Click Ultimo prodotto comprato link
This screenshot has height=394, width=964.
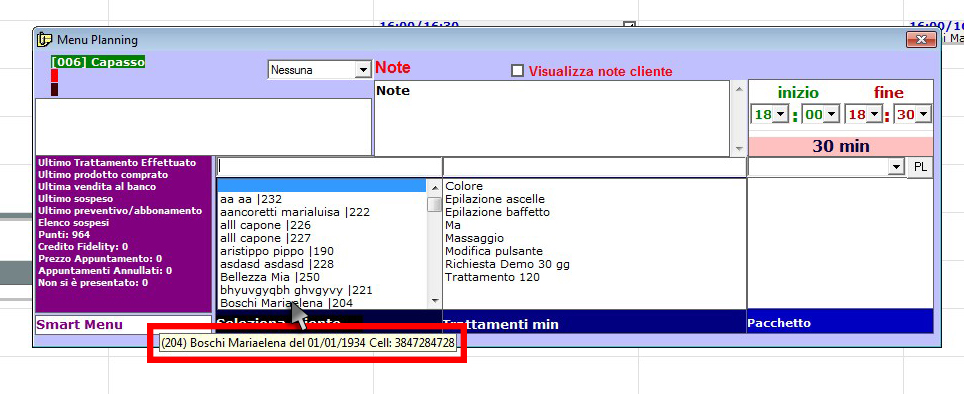(x=103, y=175)
